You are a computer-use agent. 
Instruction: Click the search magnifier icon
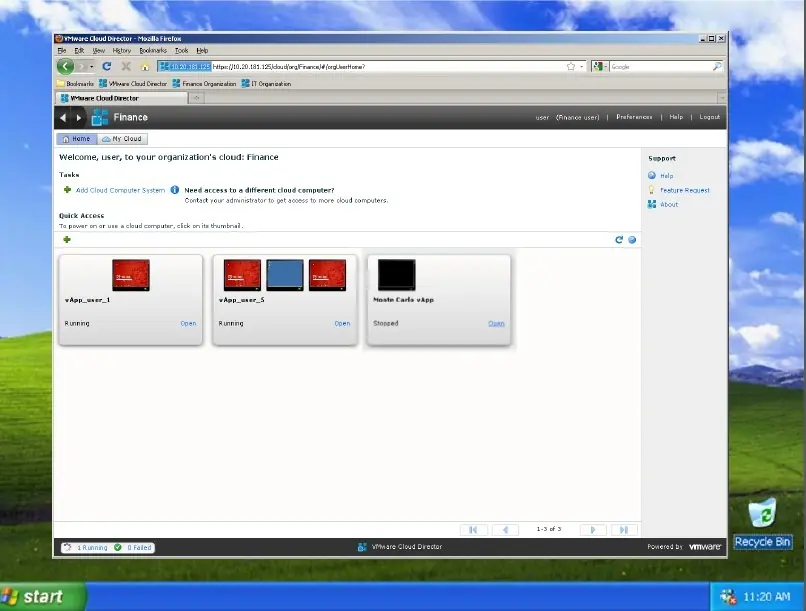point(717,66)
